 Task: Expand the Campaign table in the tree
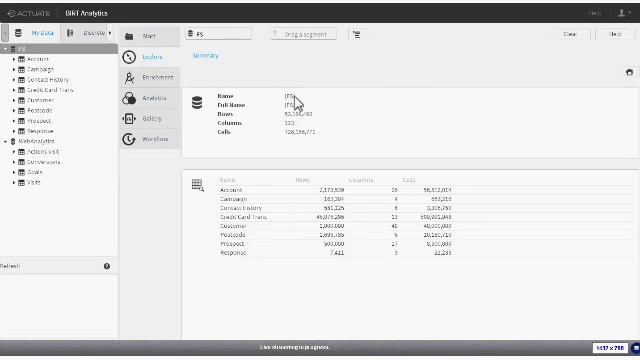click(14, 69)
